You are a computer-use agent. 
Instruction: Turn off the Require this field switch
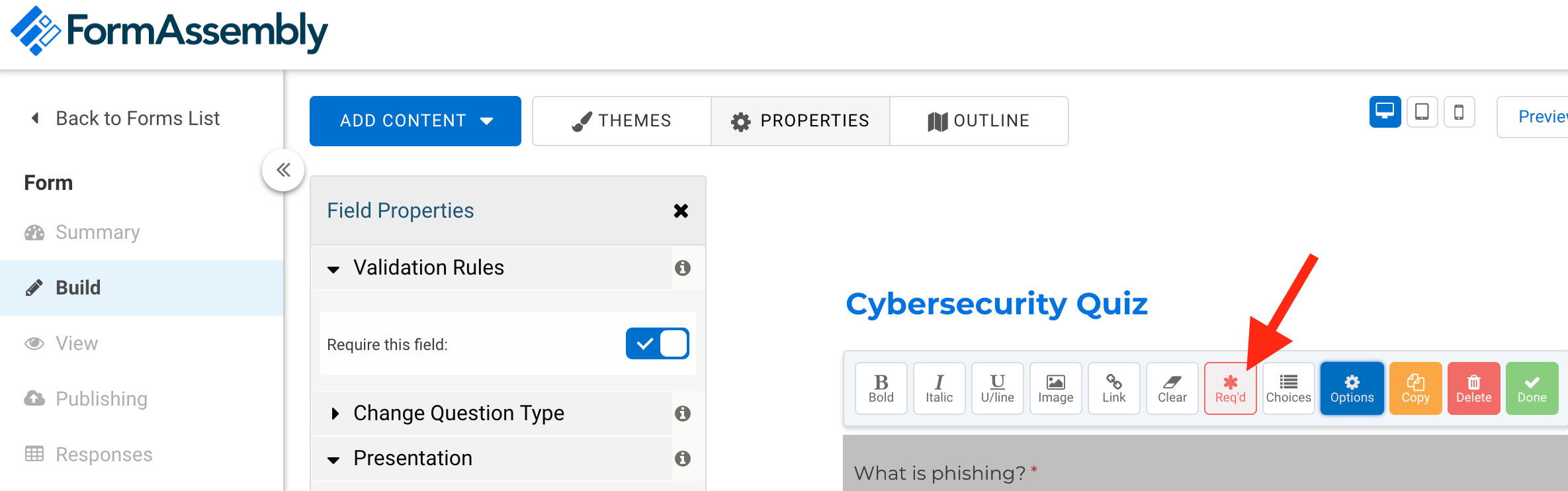point(657,343)
